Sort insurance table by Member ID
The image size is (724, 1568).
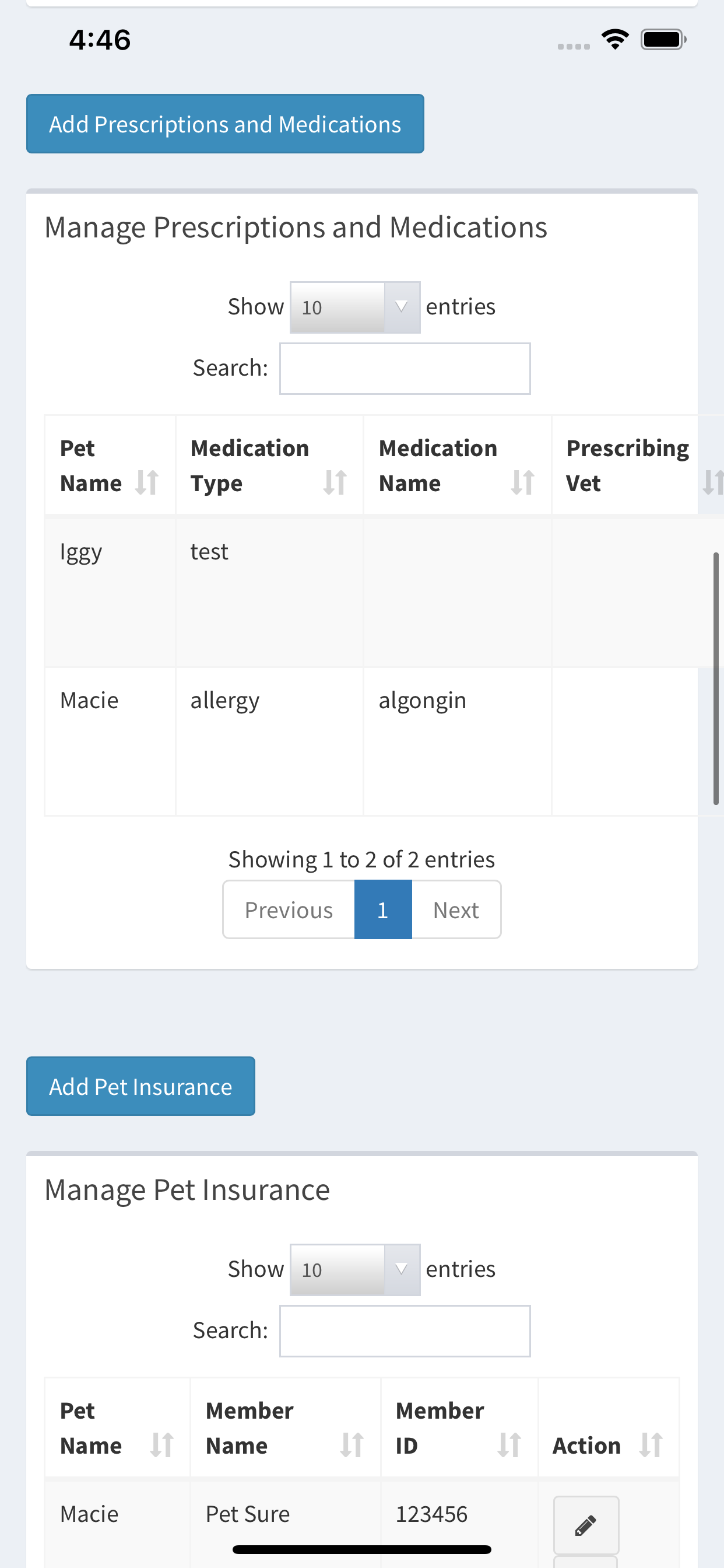459,1427
